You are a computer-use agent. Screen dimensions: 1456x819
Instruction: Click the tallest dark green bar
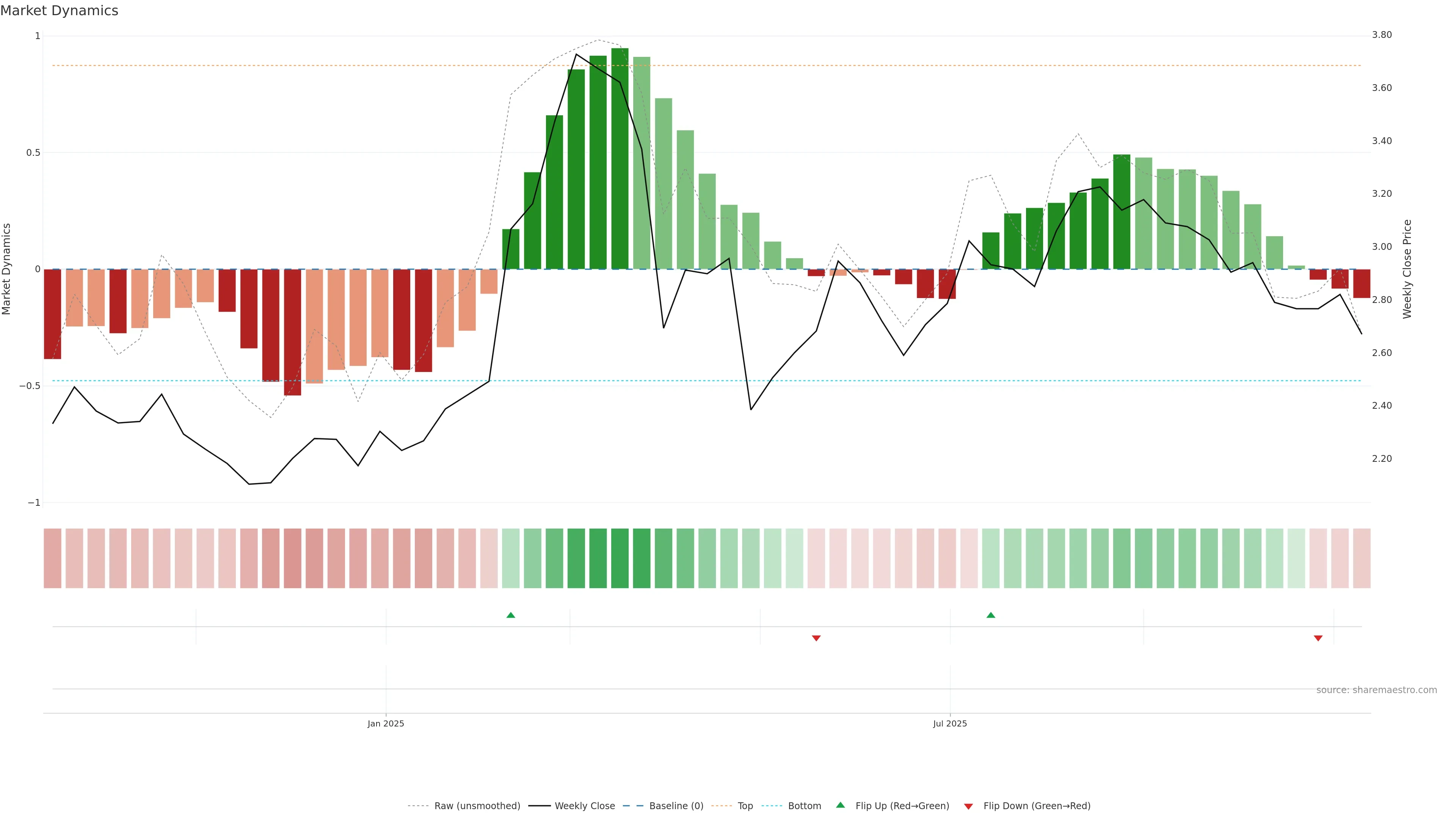coord(620,158)
